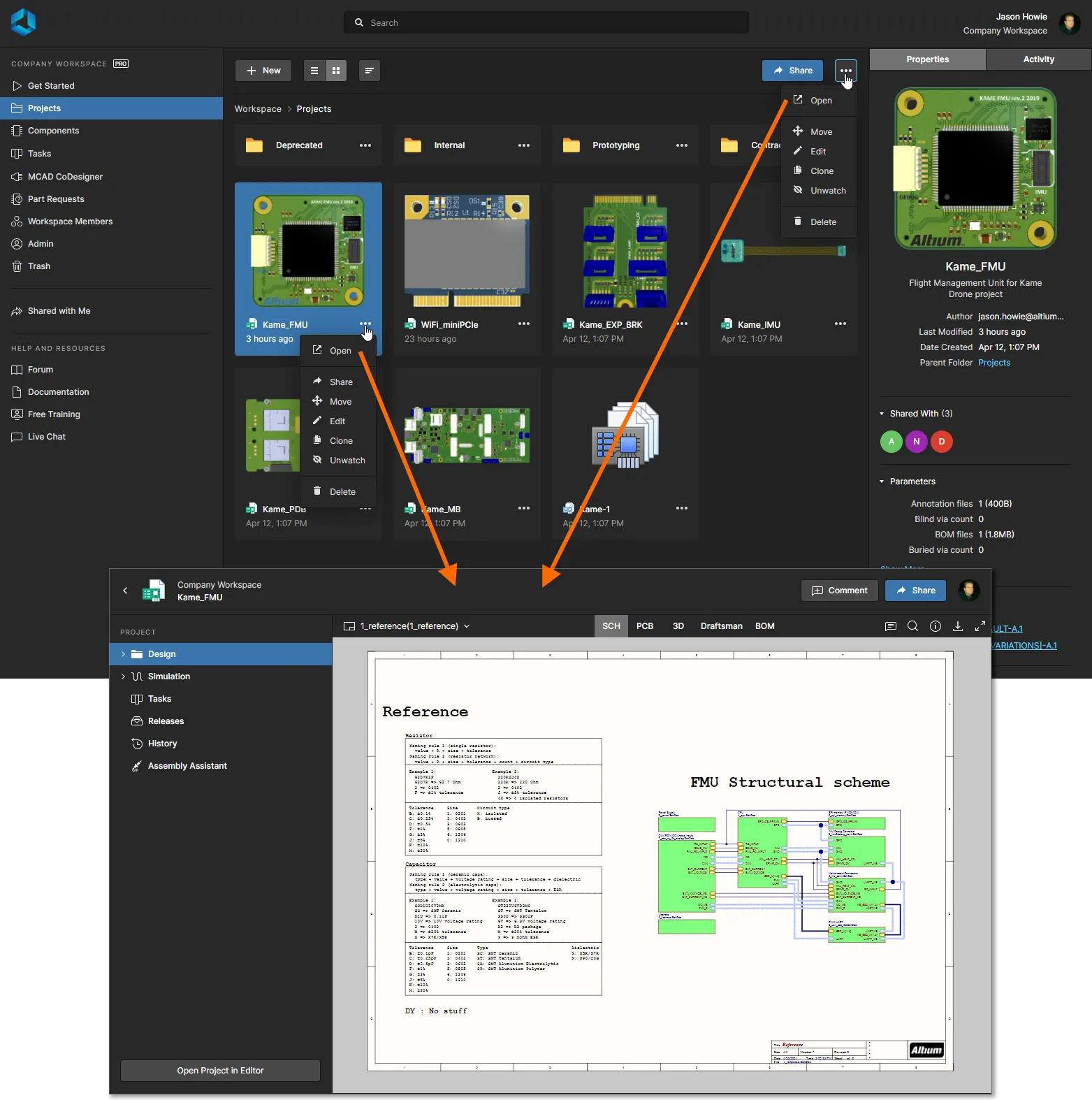Screen dimensions: 1092x1100
Task: Open more options for WiFi_miniPCIe project
Action: pyautogui.click(x=524, y=324)
